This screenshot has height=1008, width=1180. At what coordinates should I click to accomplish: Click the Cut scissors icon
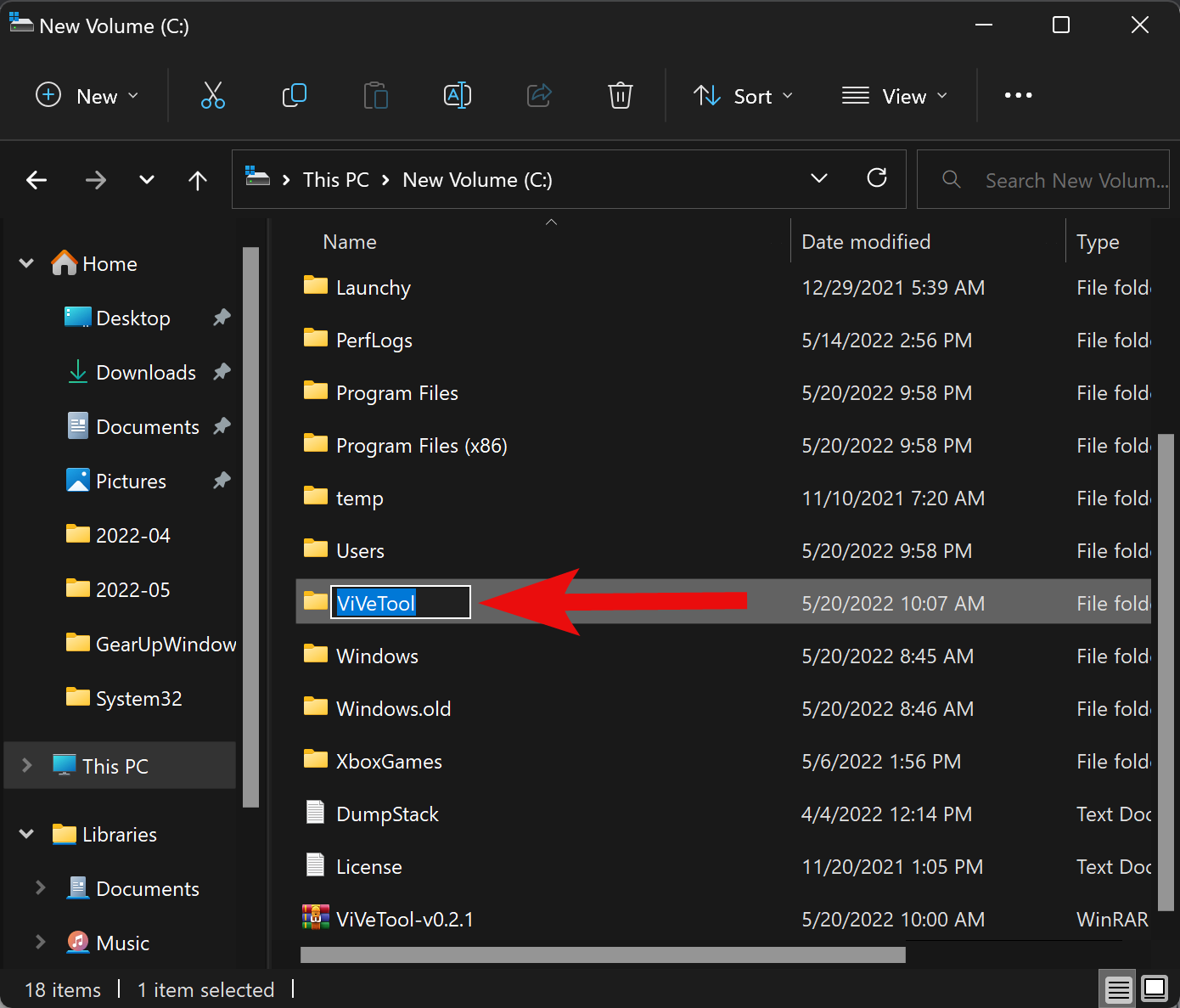click(x=212, y=95)
